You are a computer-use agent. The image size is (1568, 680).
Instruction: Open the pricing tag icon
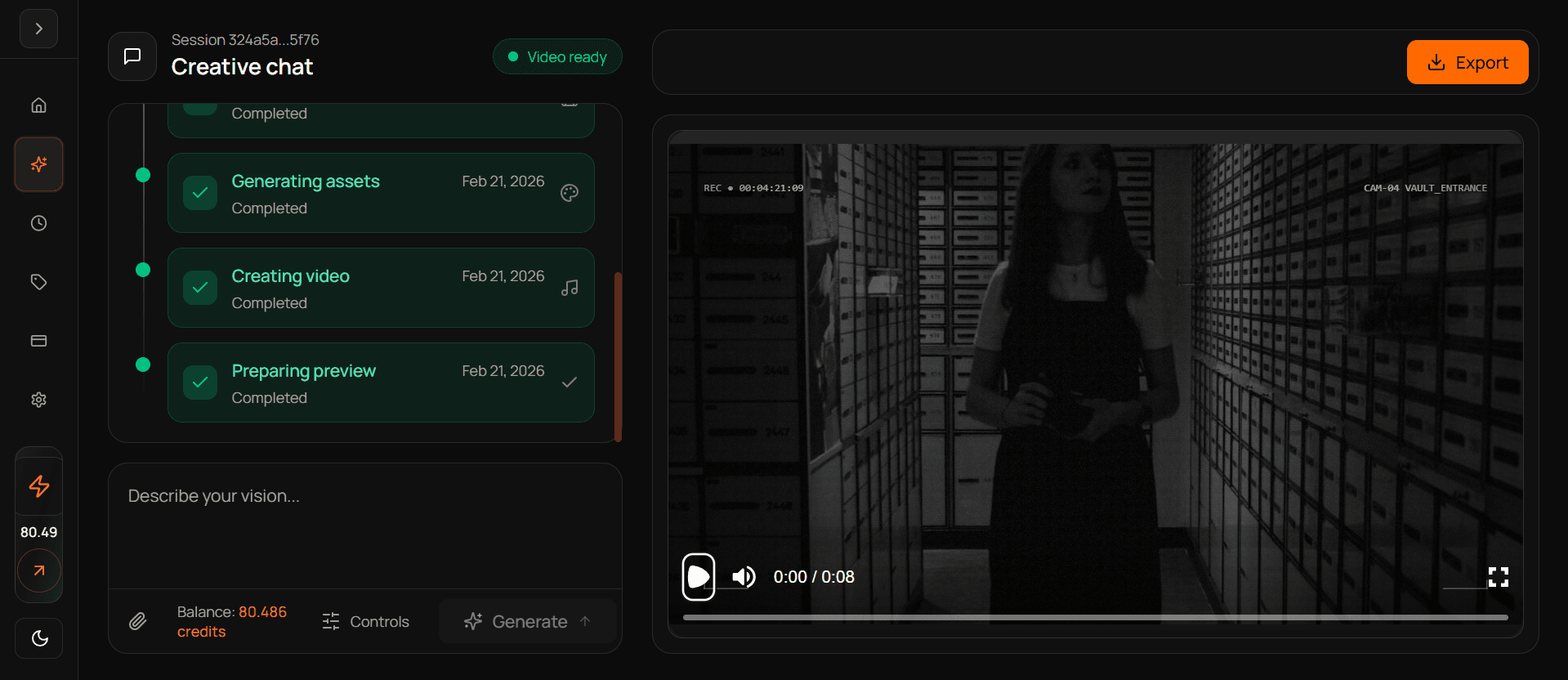(38, 282)
